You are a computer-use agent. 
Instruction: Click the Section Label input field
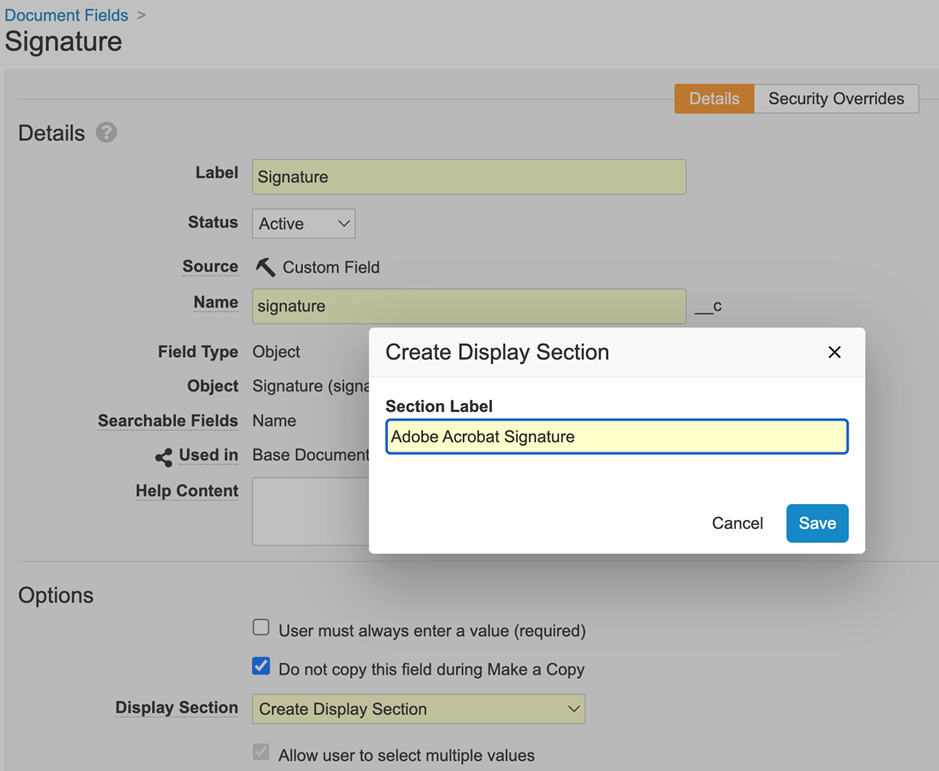tap(616, 436)
